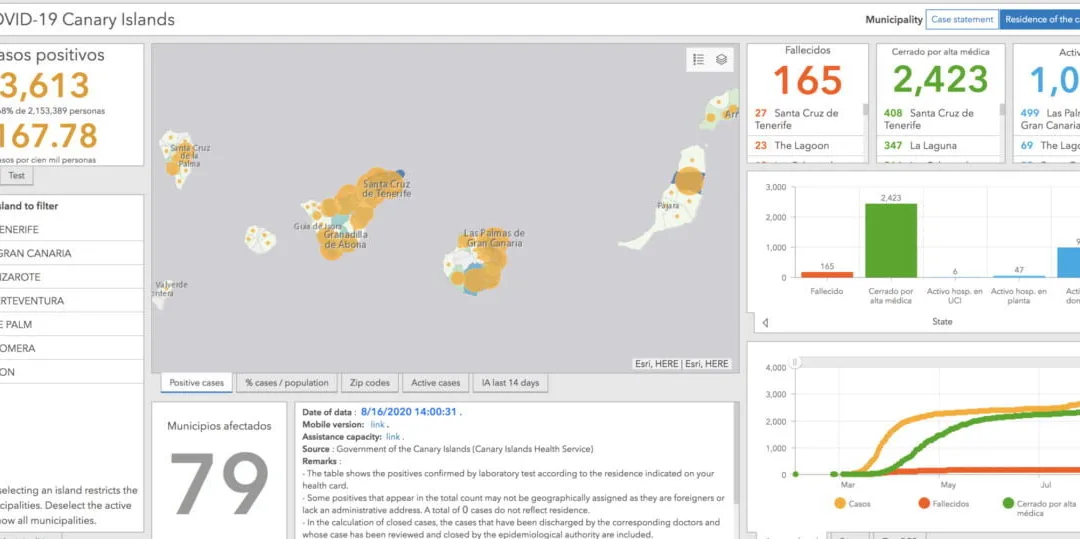The width and height of the screenshot is (1080, 539).
Task: Grab the time chart range slider handle
Action: tap(795, 362)
